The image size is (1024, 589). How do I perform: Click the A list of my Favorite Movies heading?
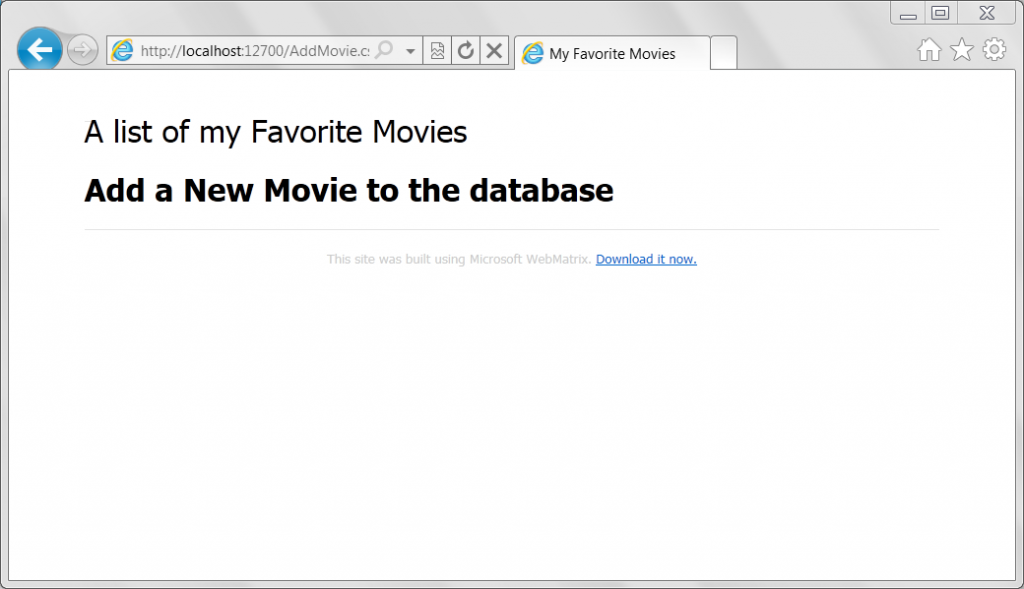coord(276,133)
